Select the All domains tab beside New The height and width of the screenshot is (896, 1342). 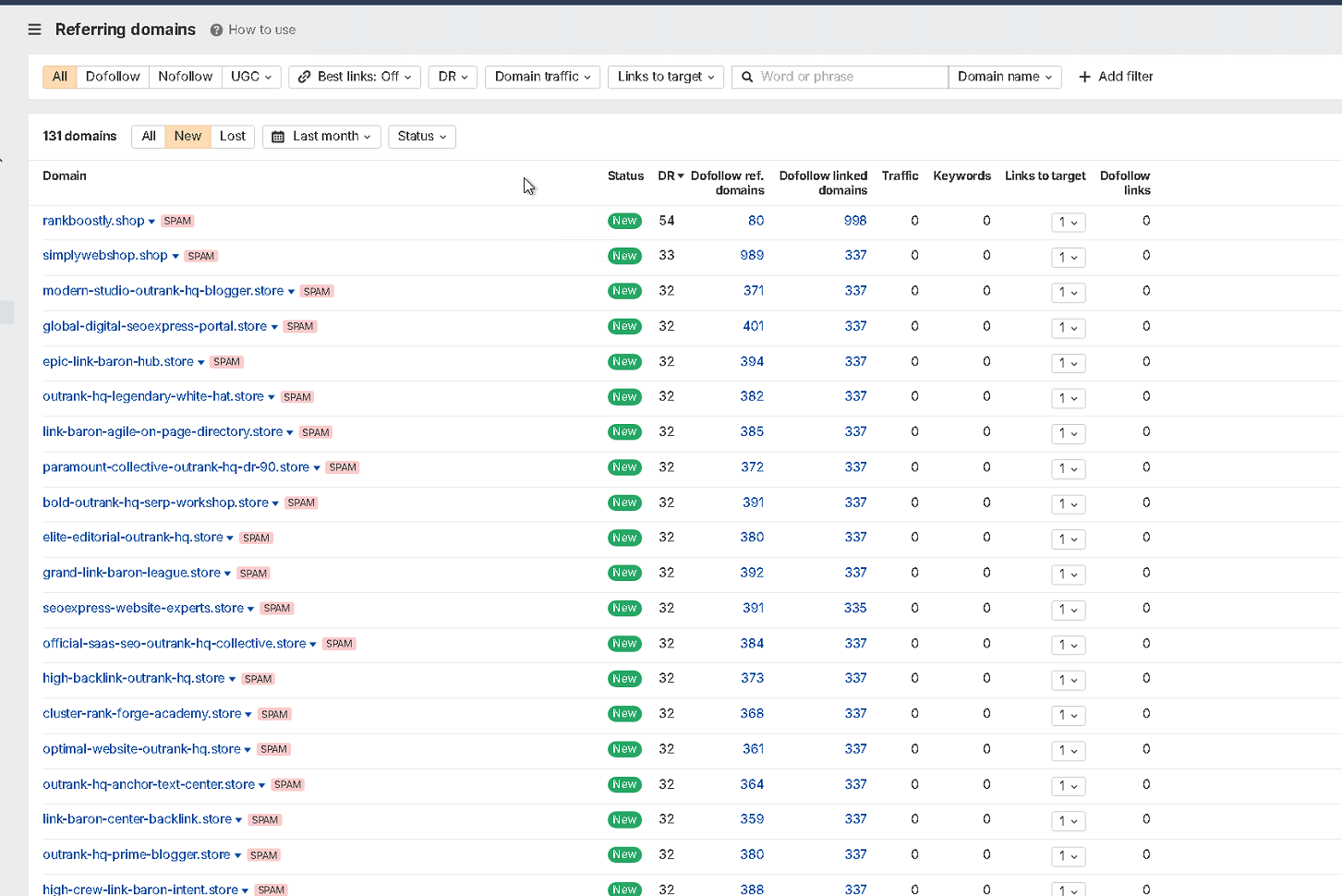[149, 137]
